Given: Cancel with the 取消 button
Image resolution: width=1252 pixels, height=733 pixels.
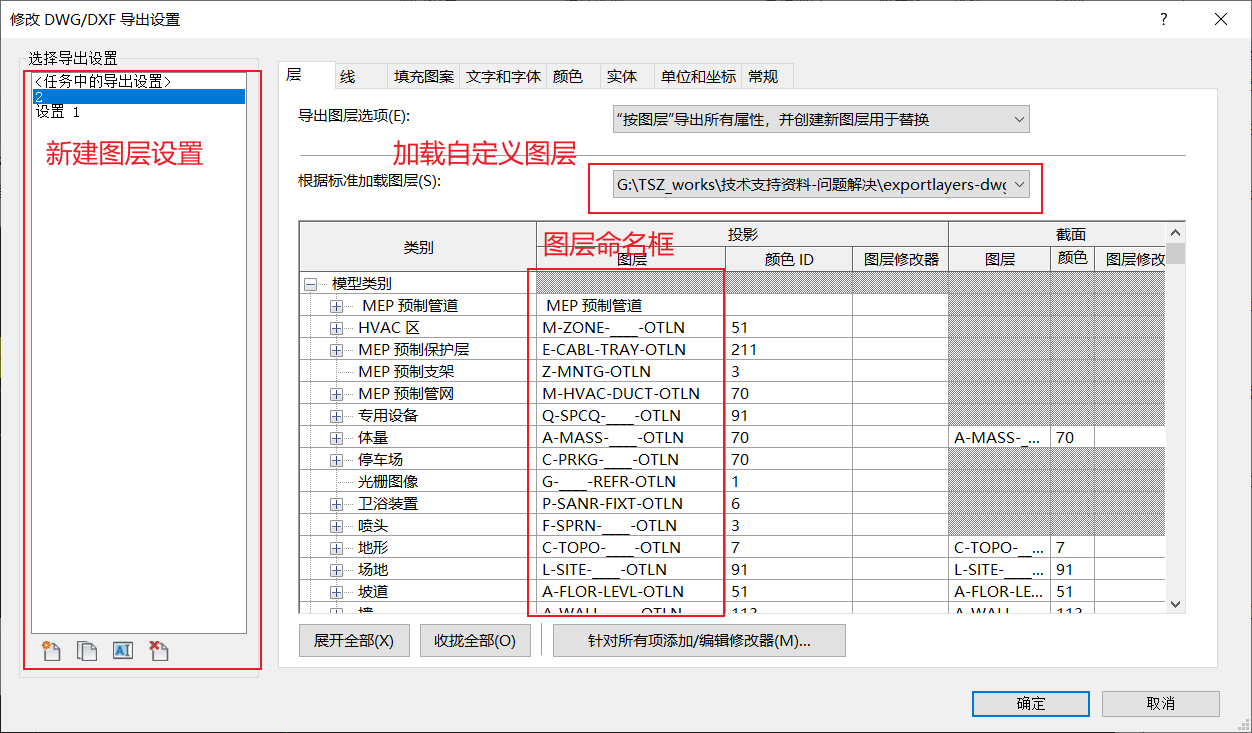Looking at the screenshot, I should [1160, 704].
